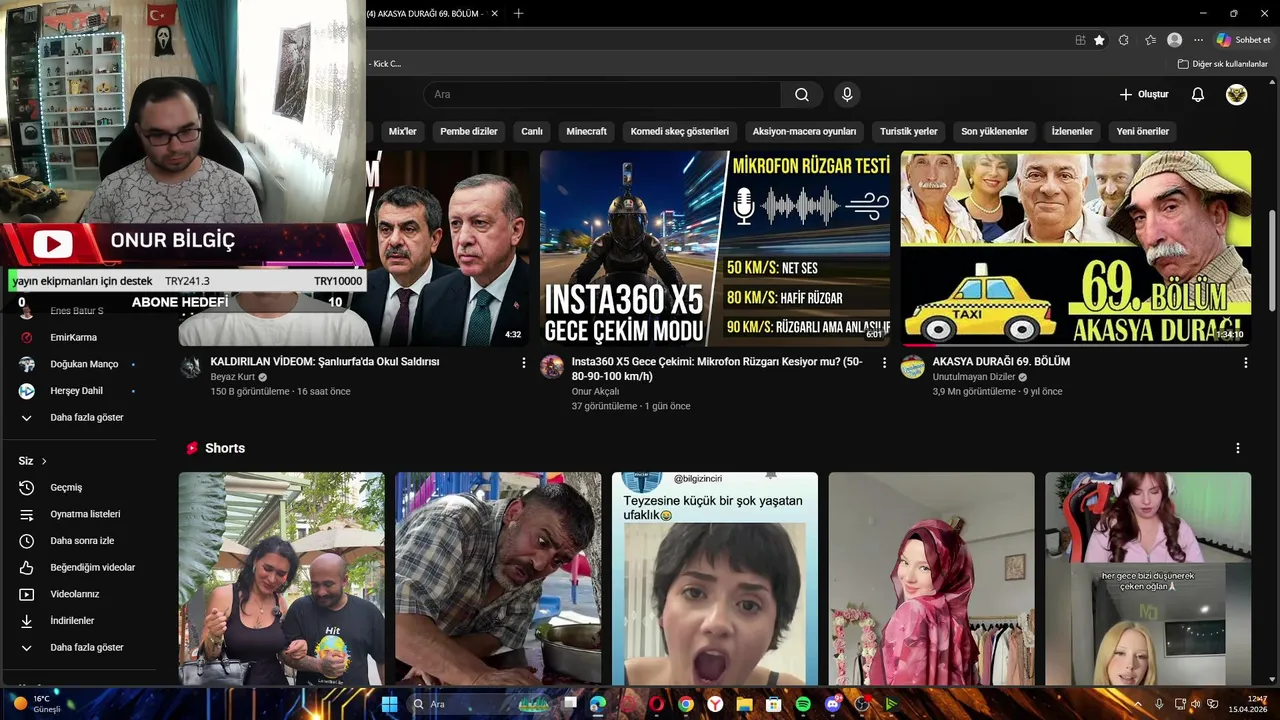Screen dimensions: 1280x720
Task: Open the browser favorites list icon
Action: (1150, 40)
